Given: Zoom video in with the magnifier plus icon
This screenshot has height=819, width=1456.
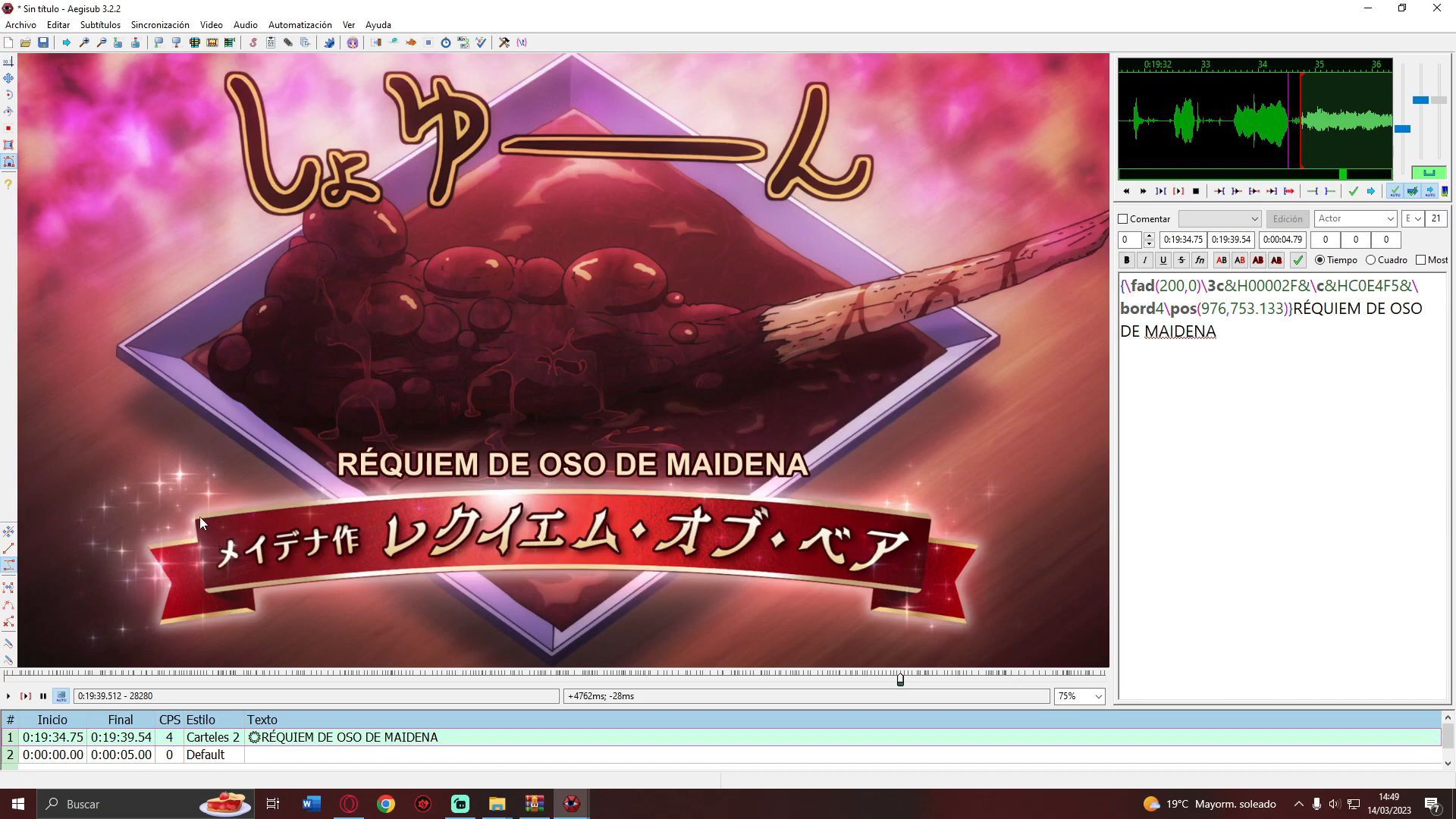Looking at the screenshot, I should (84, 42).
